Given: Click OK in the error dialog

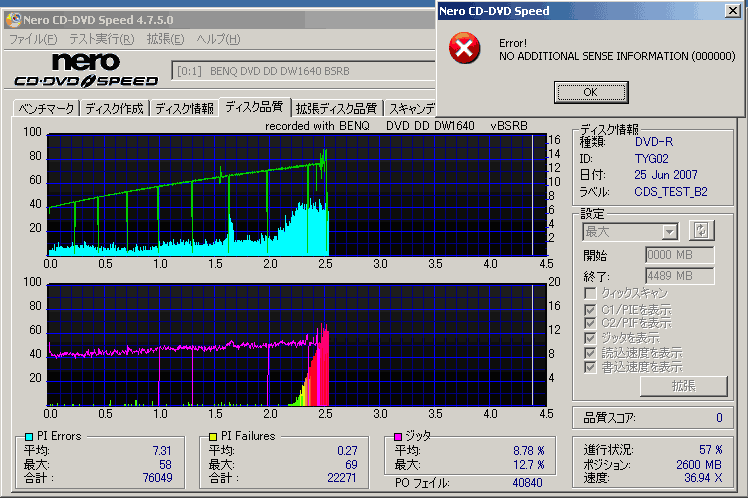Looking at the screenshot, I should pos(591,92).
